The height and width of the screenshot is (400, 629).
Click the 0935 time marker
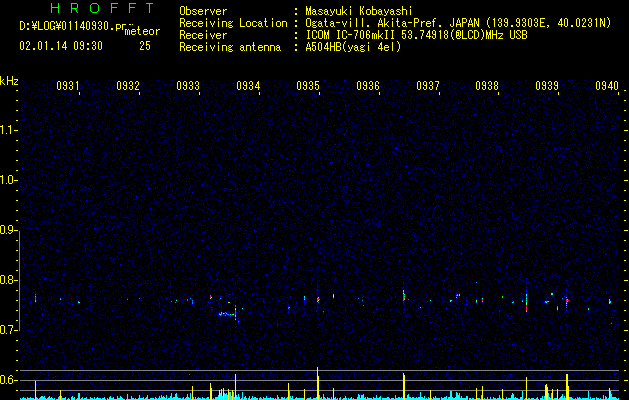pos(308,85)
